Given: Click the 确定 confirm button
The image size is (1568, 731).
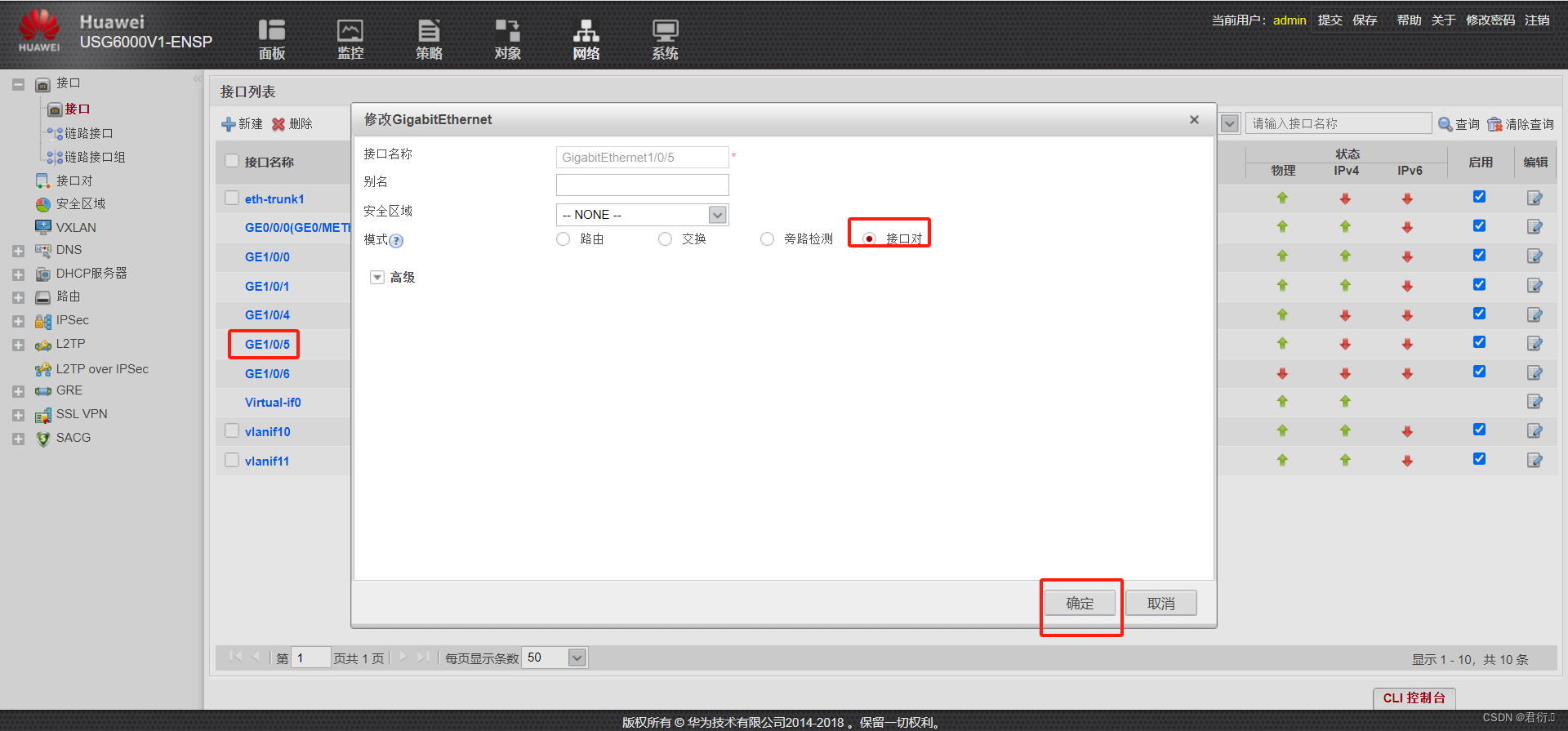Looking at the screenshot, I should coord(1080,603).
